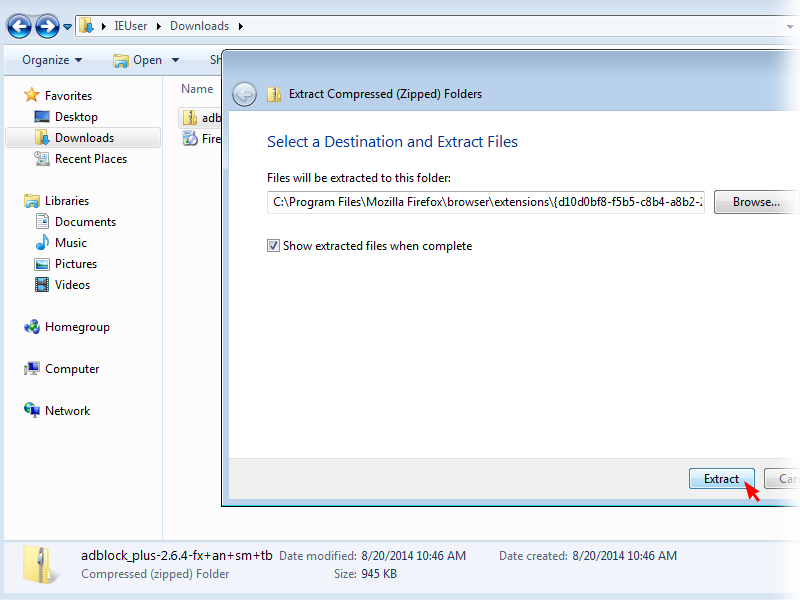Select Homegroup in navigation pane
800x600 pixels.
click(77, 327)
